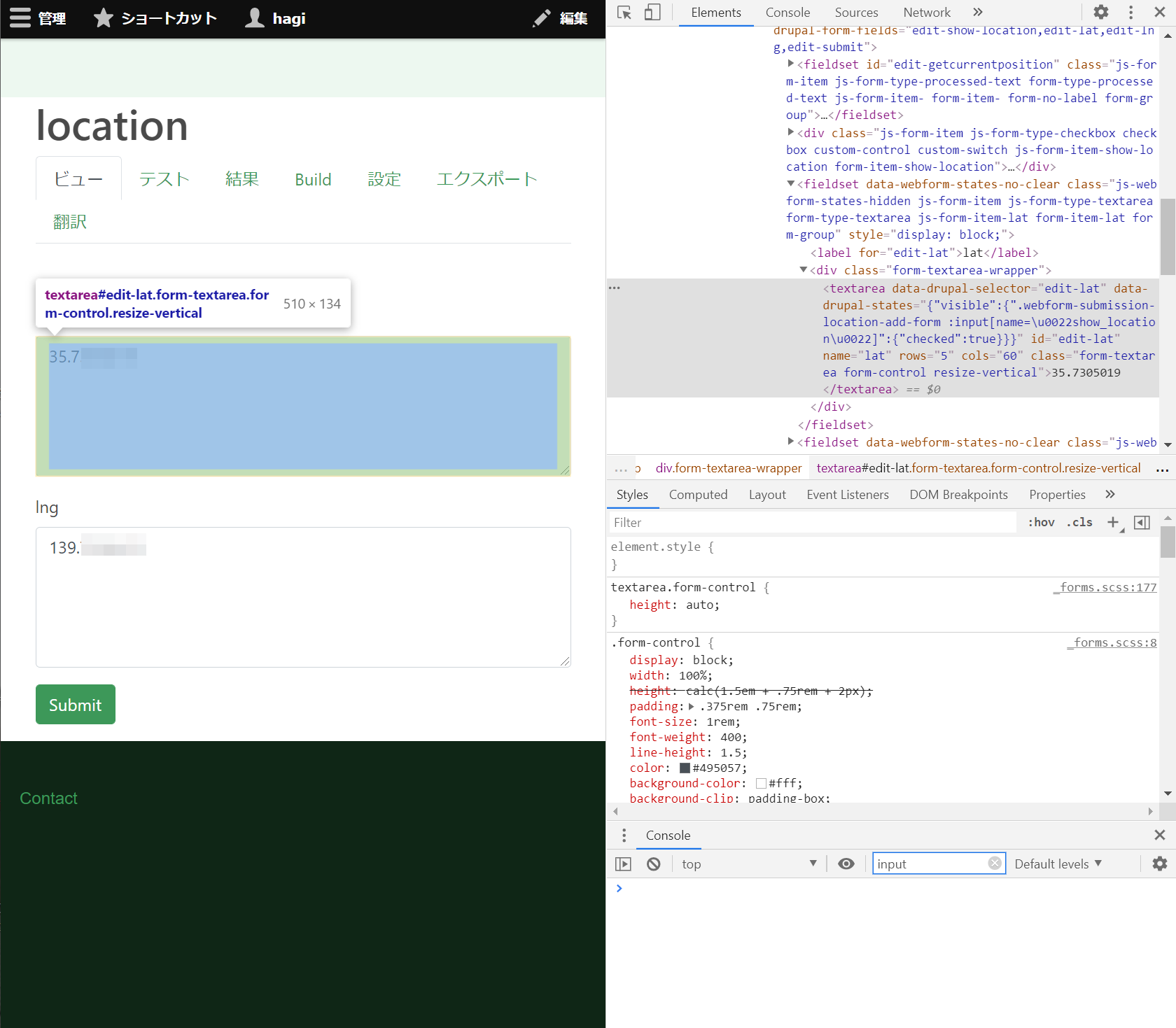Switch to the Console panel tab
Image resolution: width=1176 pixels, height=1028 pixels.
787,13
